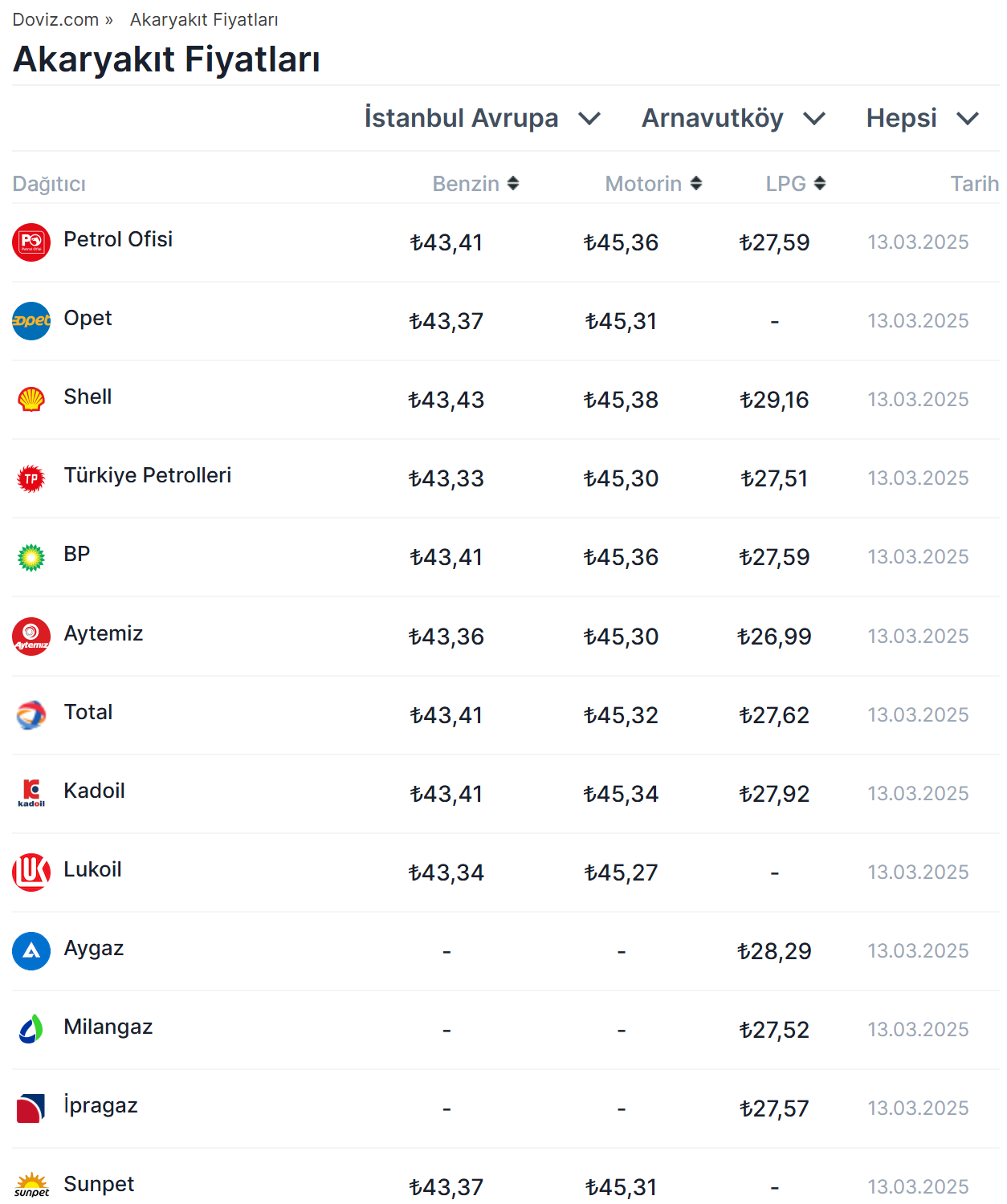Viewport: 1007px width, 1204px height.
Task: Sort the table by Benzin price
Action: click(475, 184)
